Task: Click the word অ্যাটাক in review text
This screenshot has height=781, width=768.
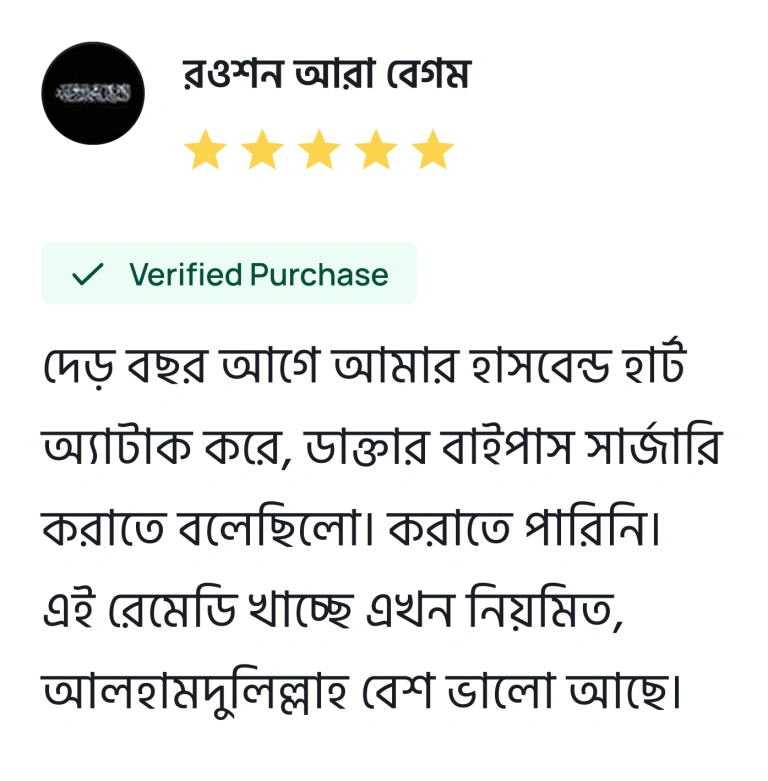Action: click(118, 445)
